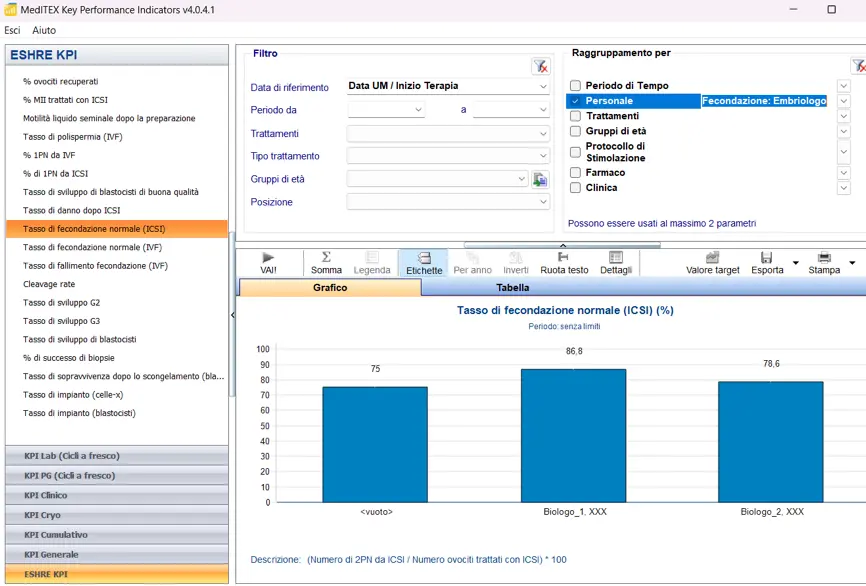
Task: Open the Aiuto menu
Action: pyautogui.click(x=44, y=31)
